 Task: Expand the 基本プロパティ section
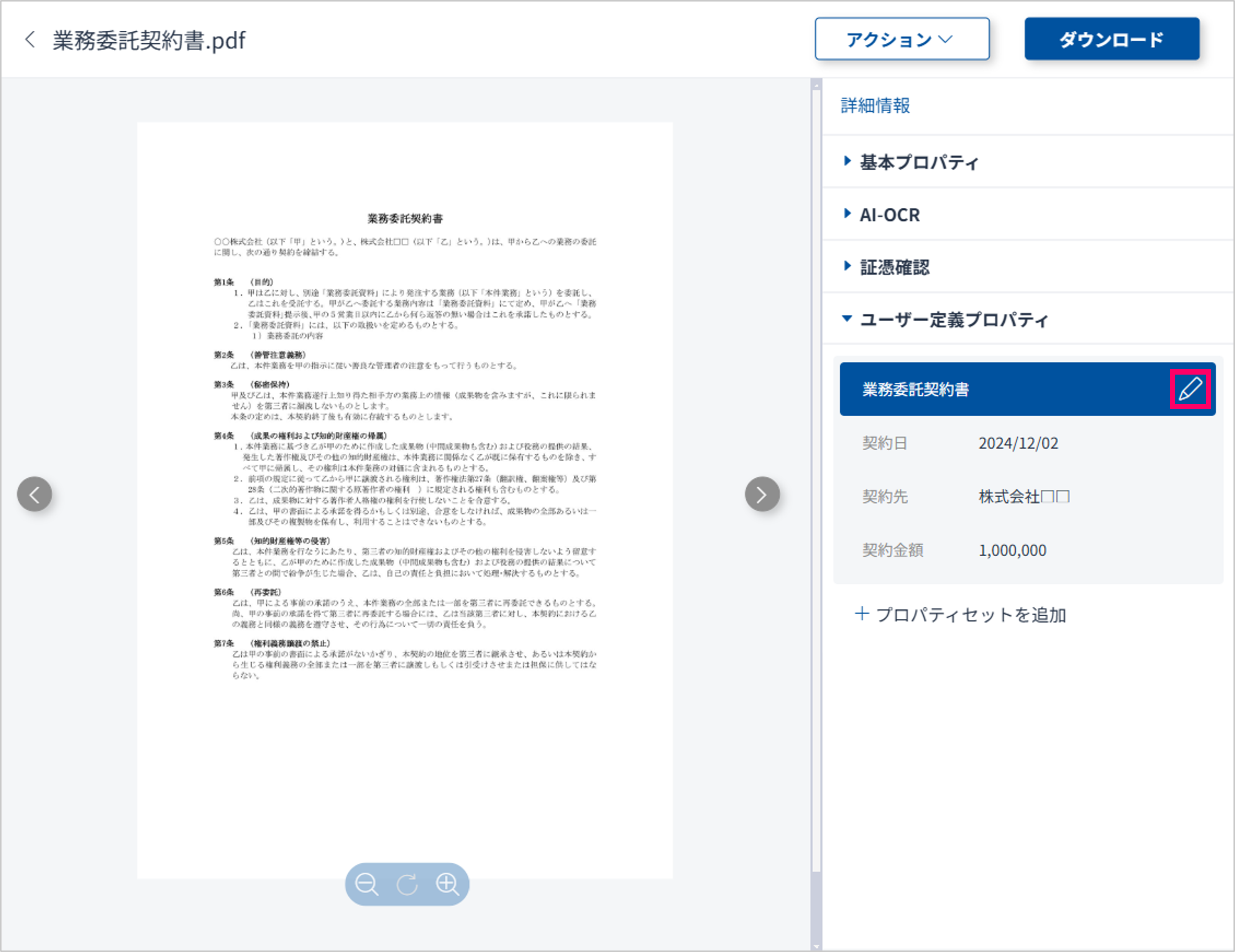tap(919, 162)
